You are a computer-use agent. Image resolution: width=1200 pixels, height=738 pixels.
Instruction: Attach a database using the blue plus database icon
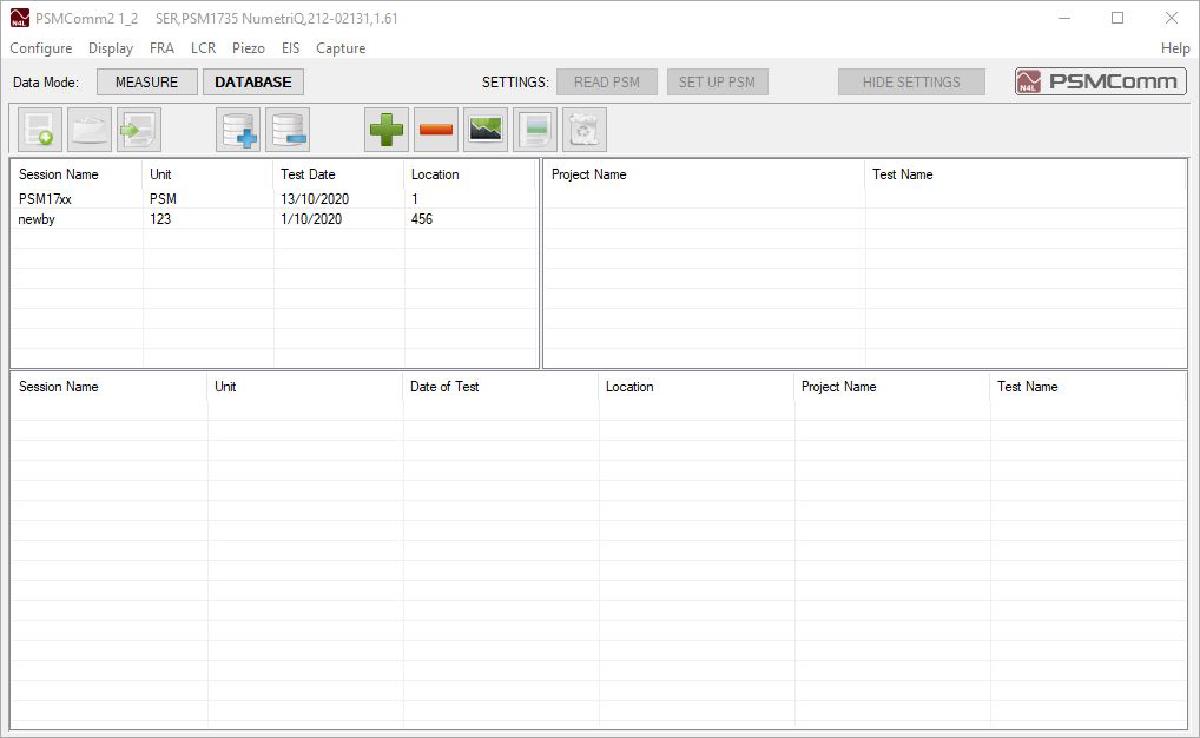(x=238, y=129)
